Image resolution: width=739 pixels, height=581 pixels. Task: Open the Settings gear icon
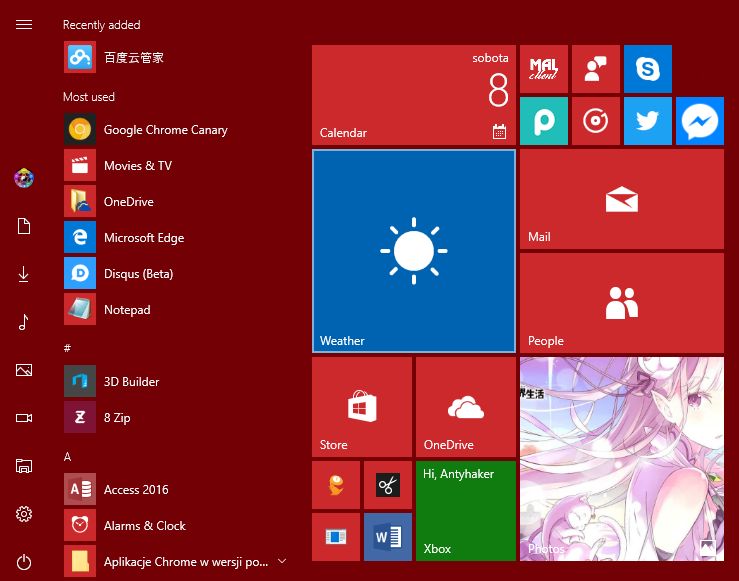coord(24,514)
